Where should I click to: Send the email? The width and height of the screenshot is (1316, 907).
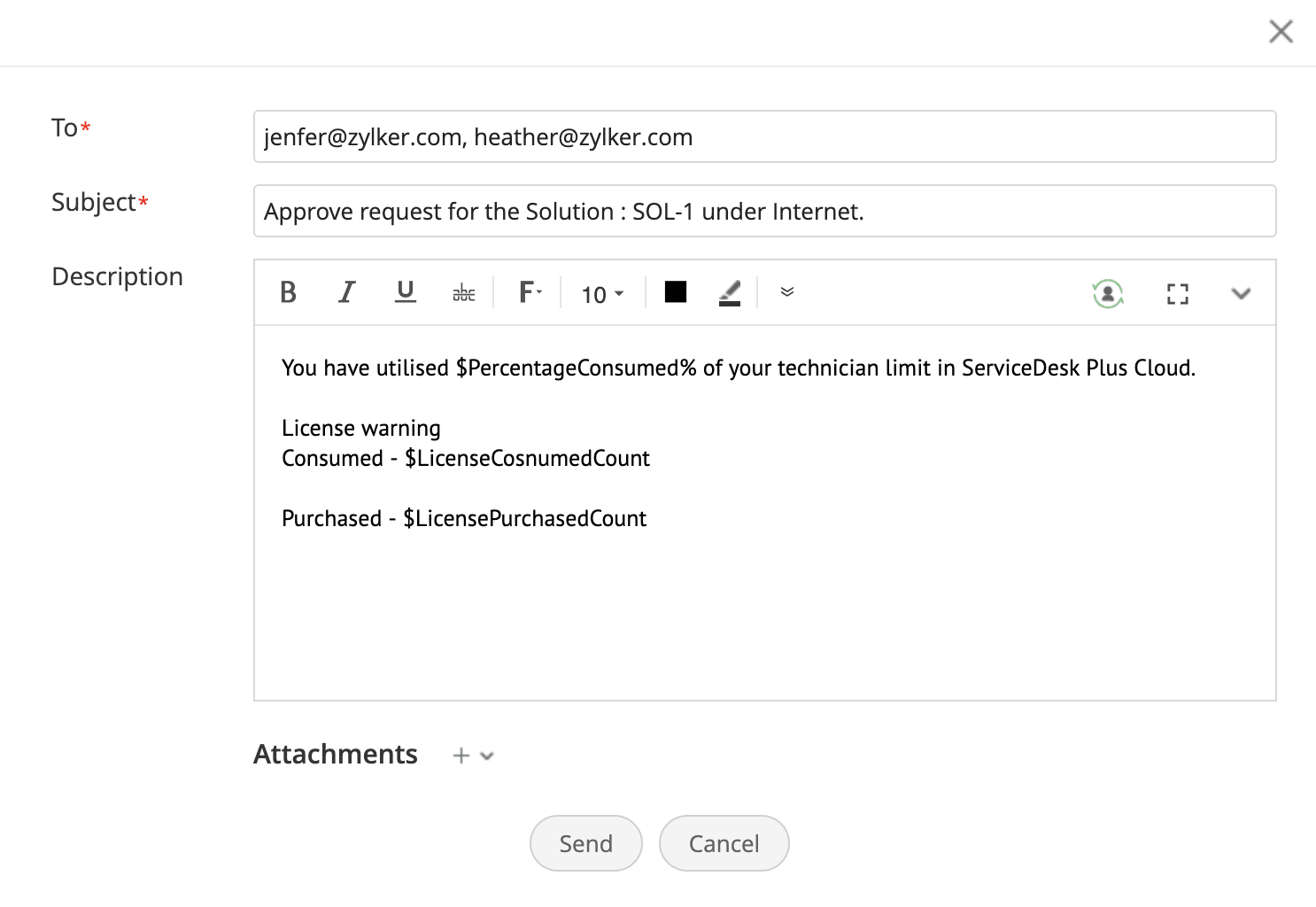[x=585, y=843]
